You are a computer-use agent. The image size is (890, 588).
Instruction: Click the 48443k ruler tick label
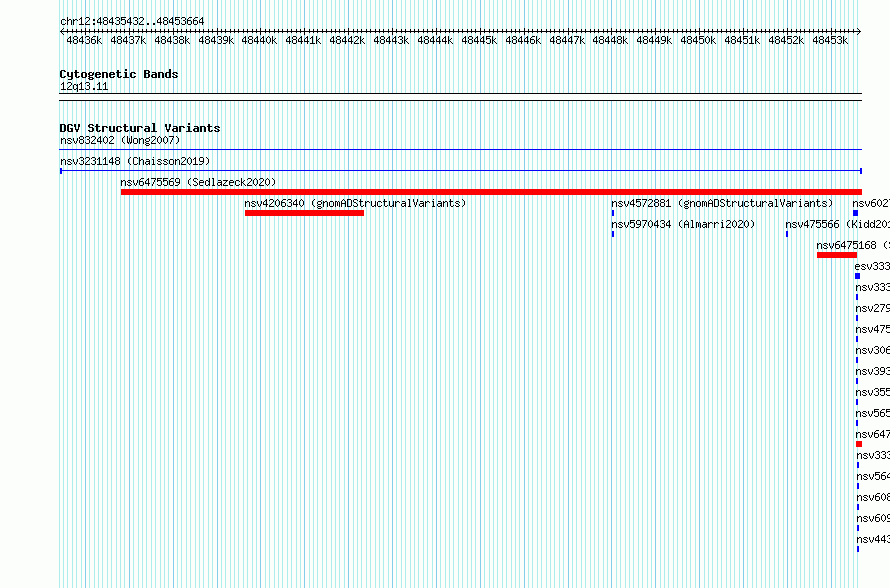(391, 40)
